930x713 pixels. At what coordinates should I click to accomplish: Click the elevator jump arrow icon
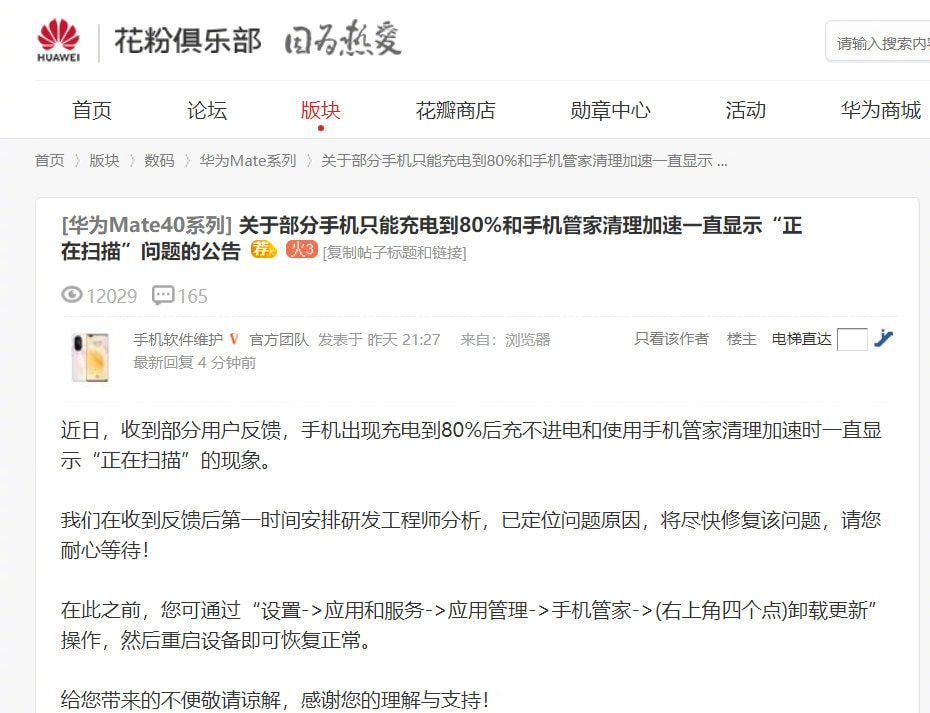(x=883, y=338)
